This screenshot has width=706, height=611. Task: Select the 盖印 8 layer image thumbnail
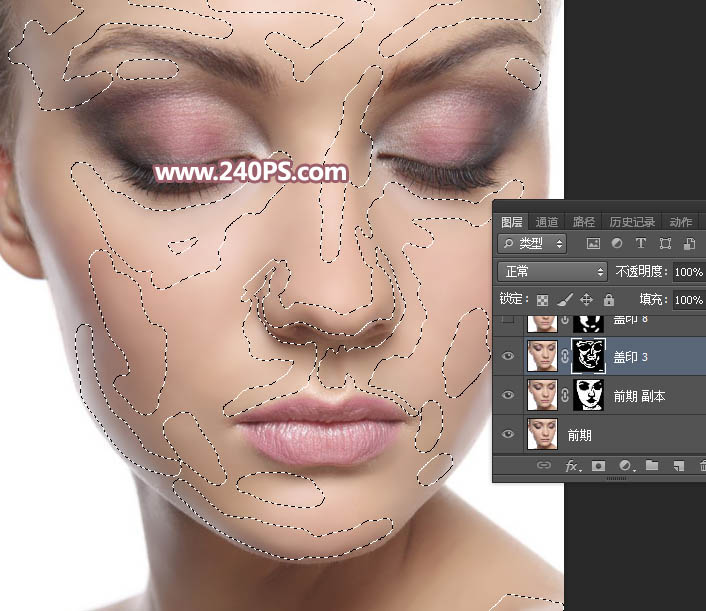point(542,323)
